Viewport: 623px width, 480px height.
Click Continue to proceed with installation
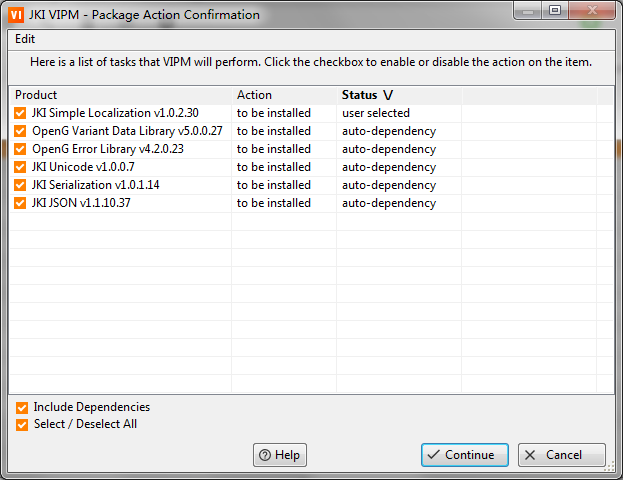[464, 455]
